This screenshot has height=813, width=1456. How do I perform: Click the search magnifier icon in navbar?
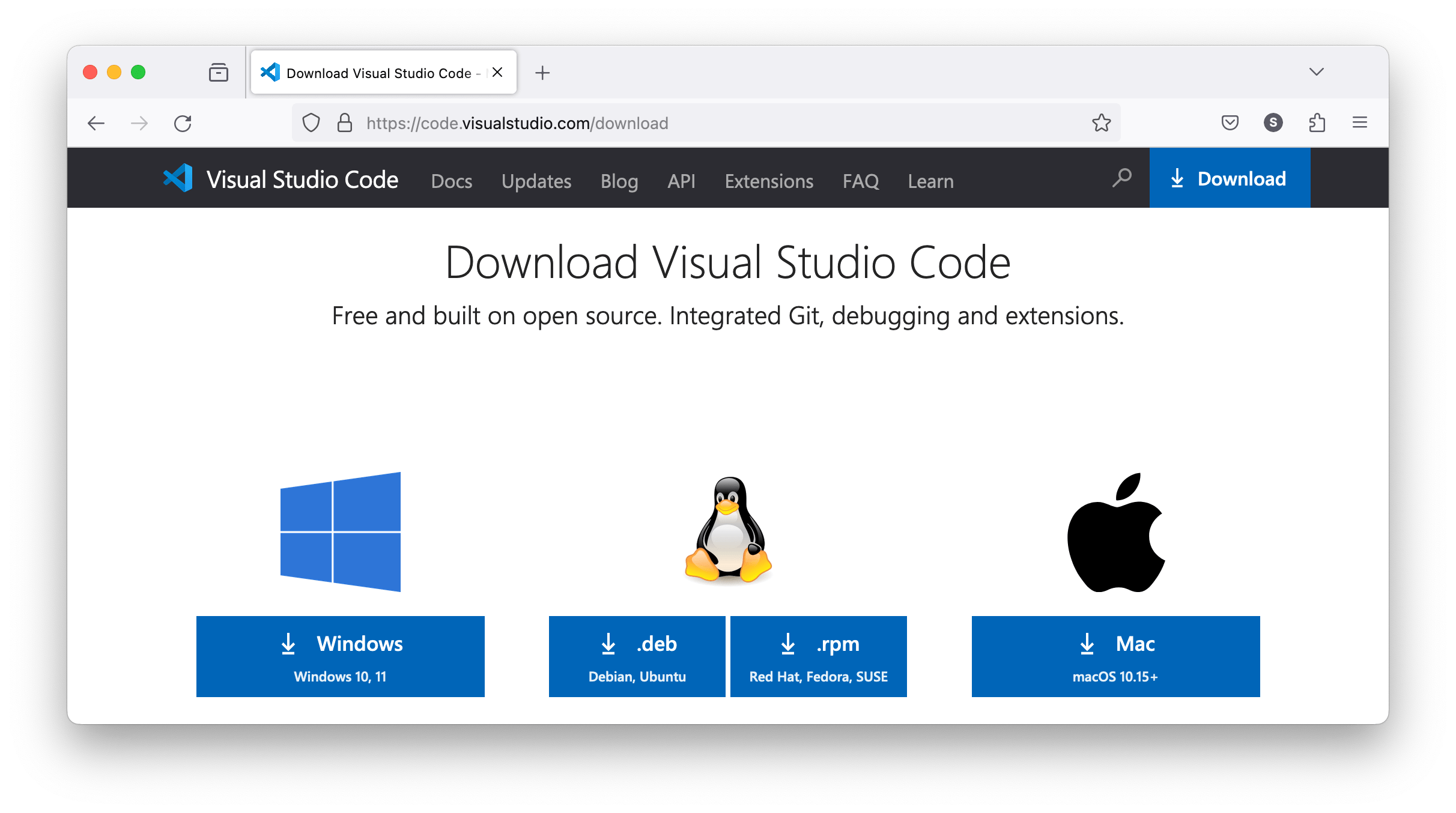pos(1121,178)
